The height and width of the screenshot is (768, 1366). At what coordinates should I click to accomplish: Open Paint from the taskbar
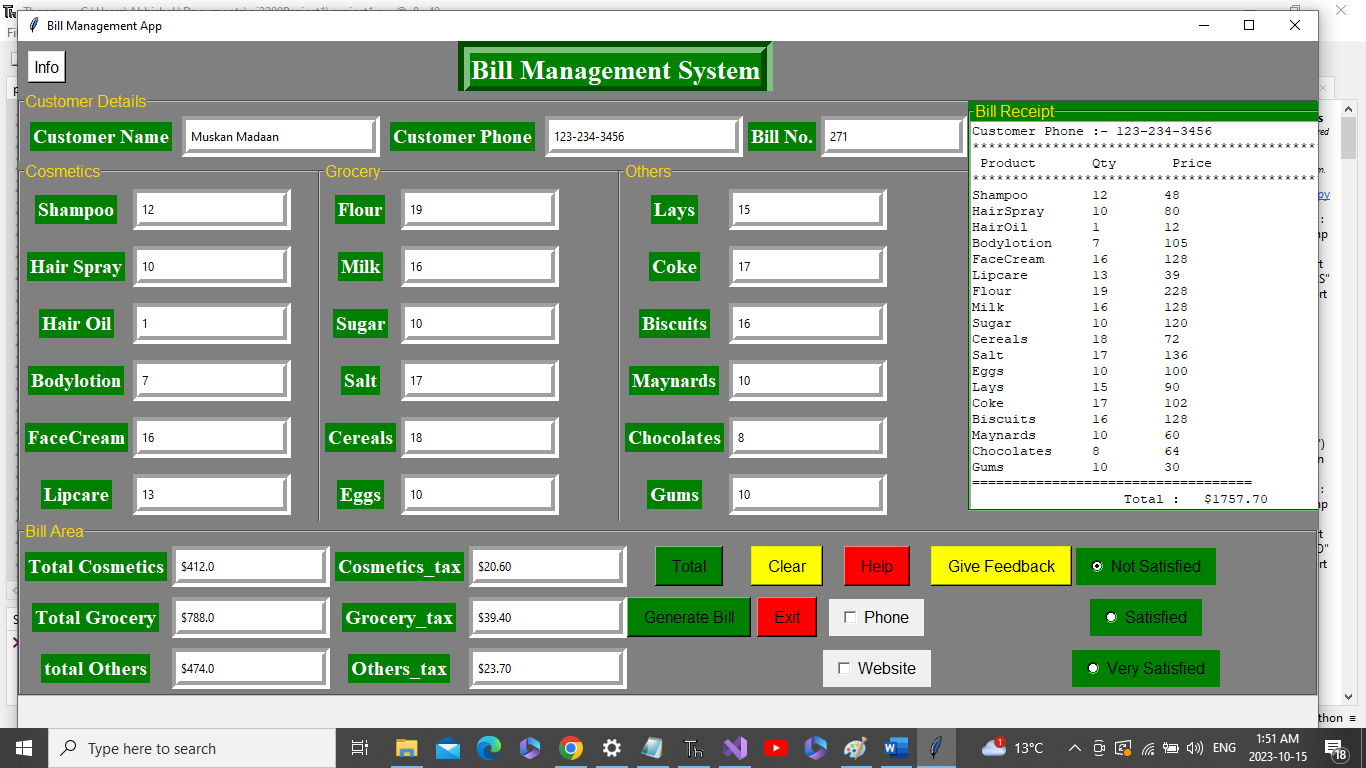856,747
